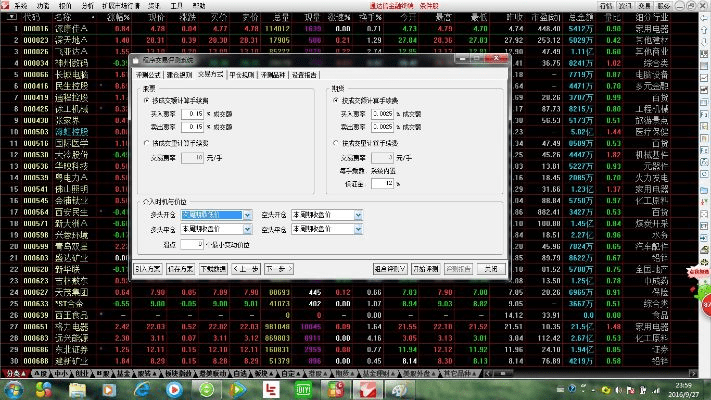Open the 空头平仓 price dropdown
The height and width of the screenshot is (400, 711).
coord(358,229)
